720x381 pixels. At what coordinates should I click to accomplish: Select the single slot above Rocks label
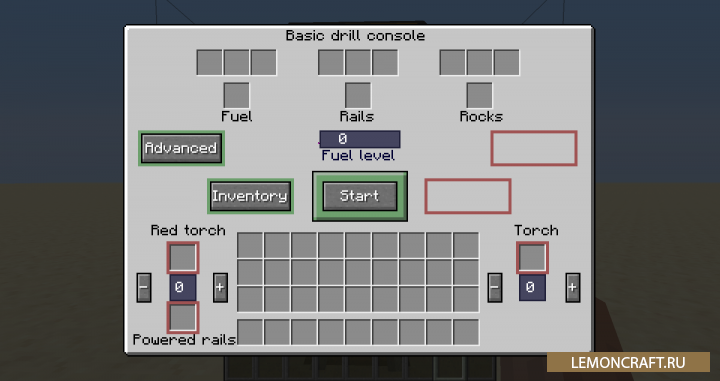(479, 95)
